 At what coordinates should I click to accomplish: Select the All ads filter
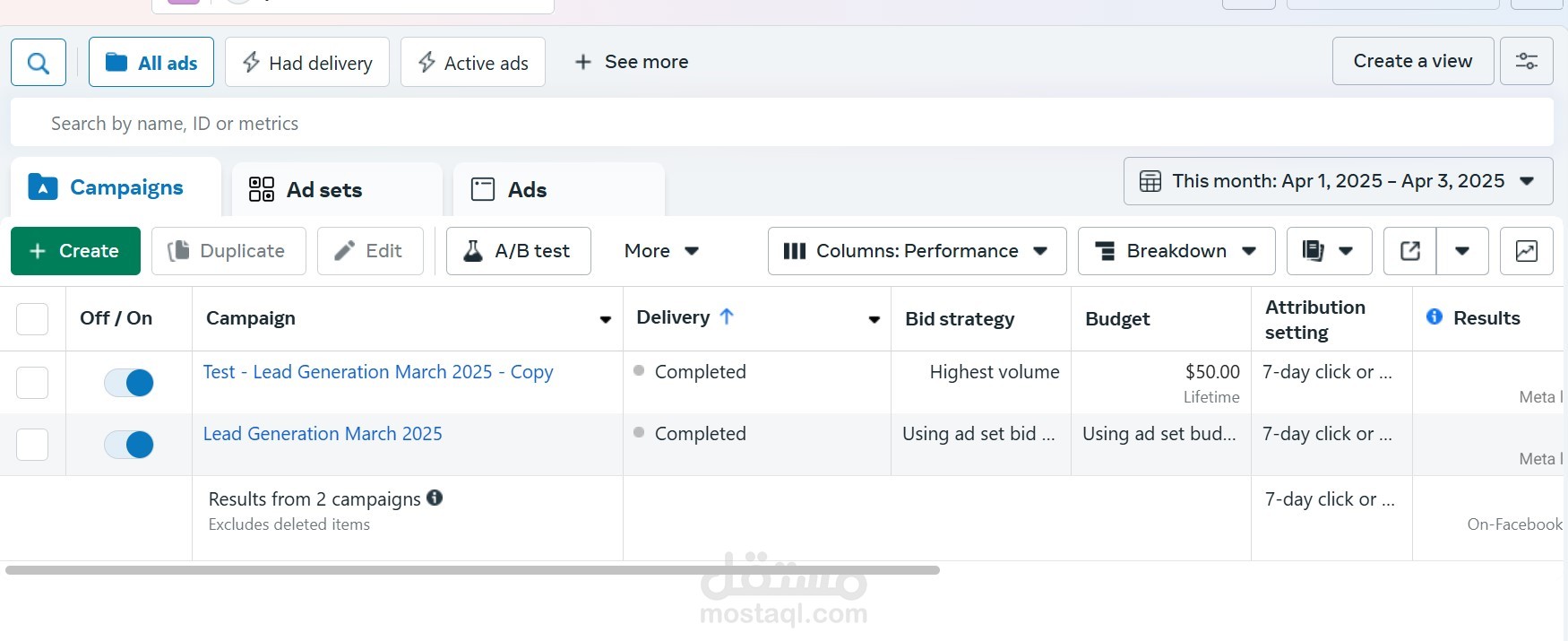coord(151,62)
